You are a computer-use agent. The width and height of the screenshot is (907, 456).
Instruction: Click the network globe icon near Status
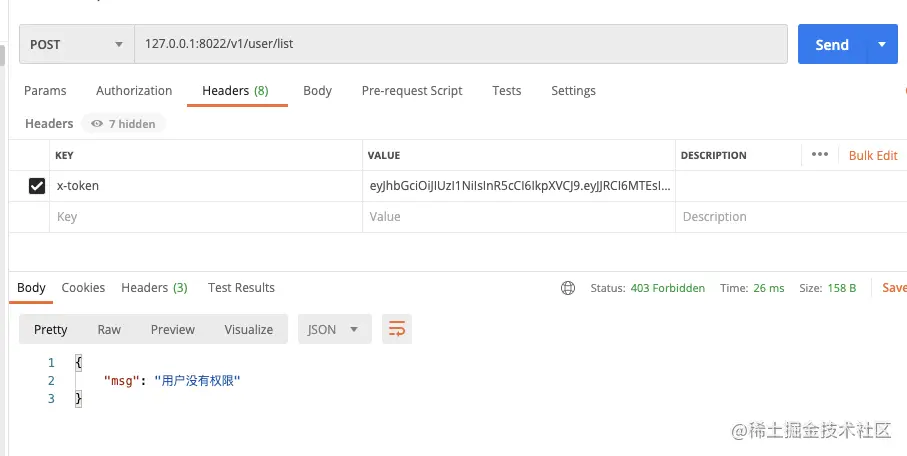click(x=568, y=288)
